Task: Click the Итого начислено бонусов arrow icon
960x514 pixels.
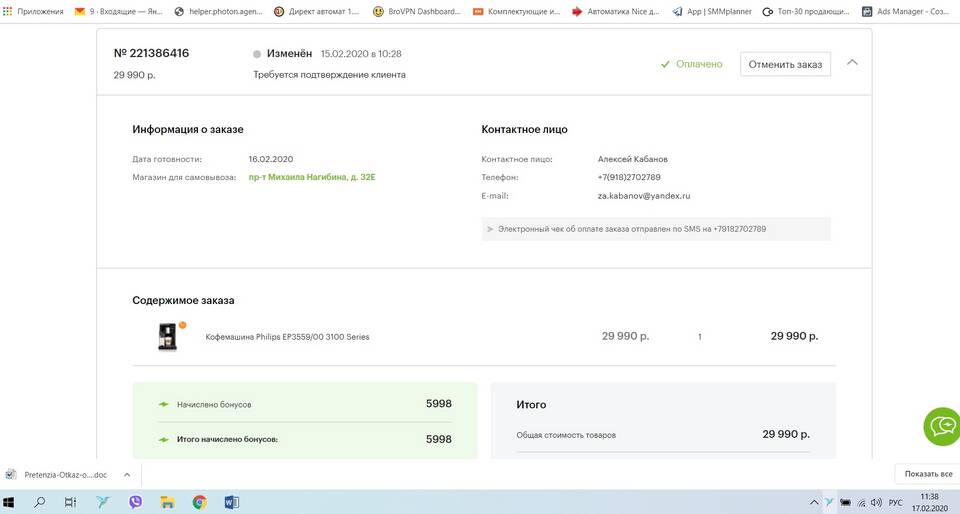Action: (163, 439)
